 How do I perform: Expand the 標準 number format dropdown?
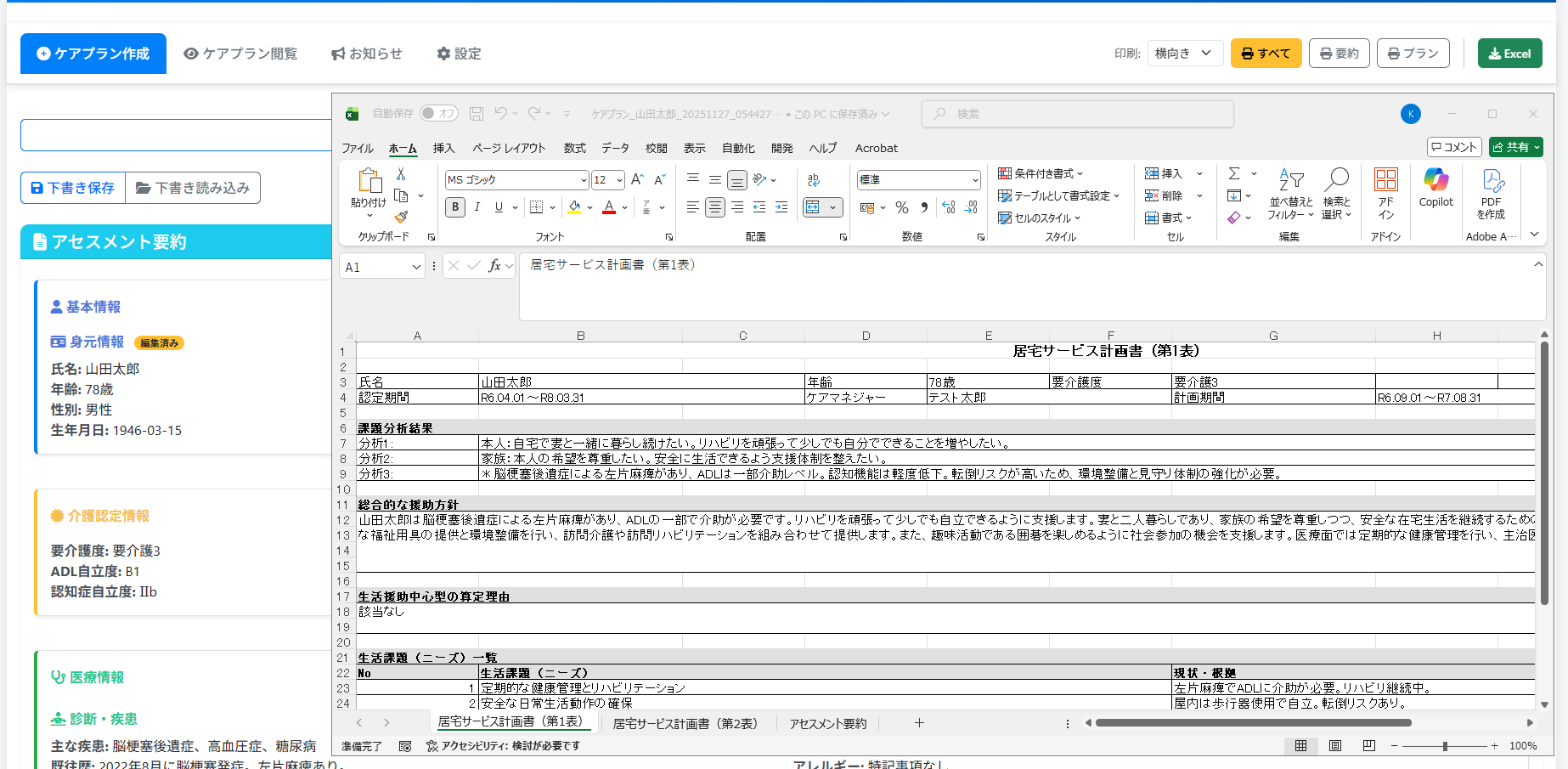[x=975, y=179]
